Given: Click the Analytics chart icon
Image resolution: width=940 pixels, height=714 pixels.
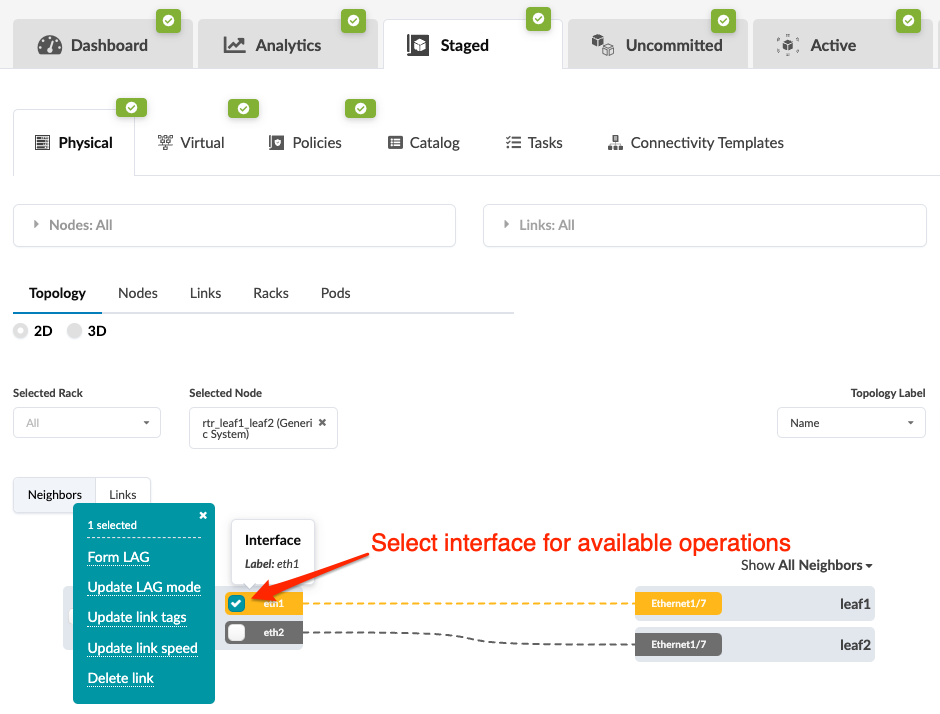Looking at the screenshot, I should [x=234, y=45].
